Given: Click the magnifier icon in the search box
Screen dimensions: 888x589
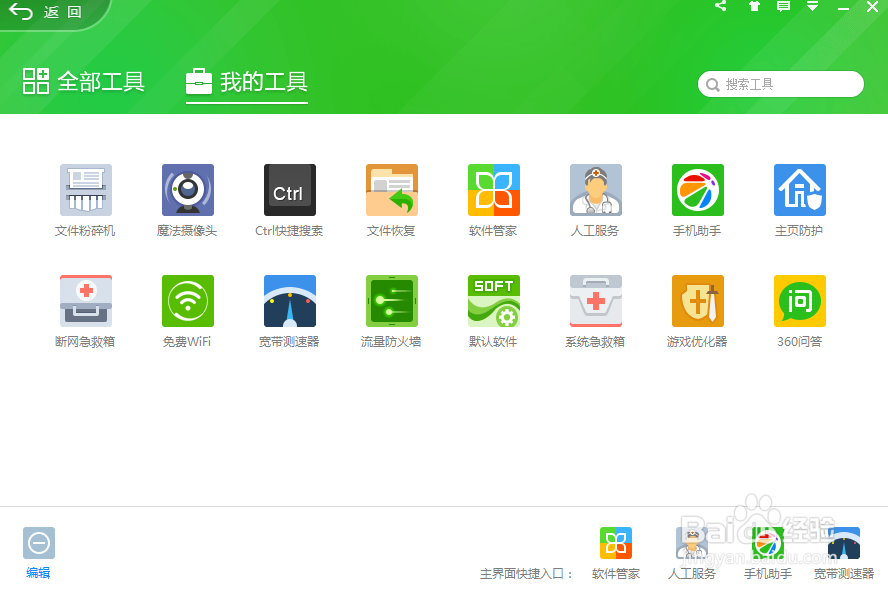Looking at the screenshot, I should pos(712,84).
